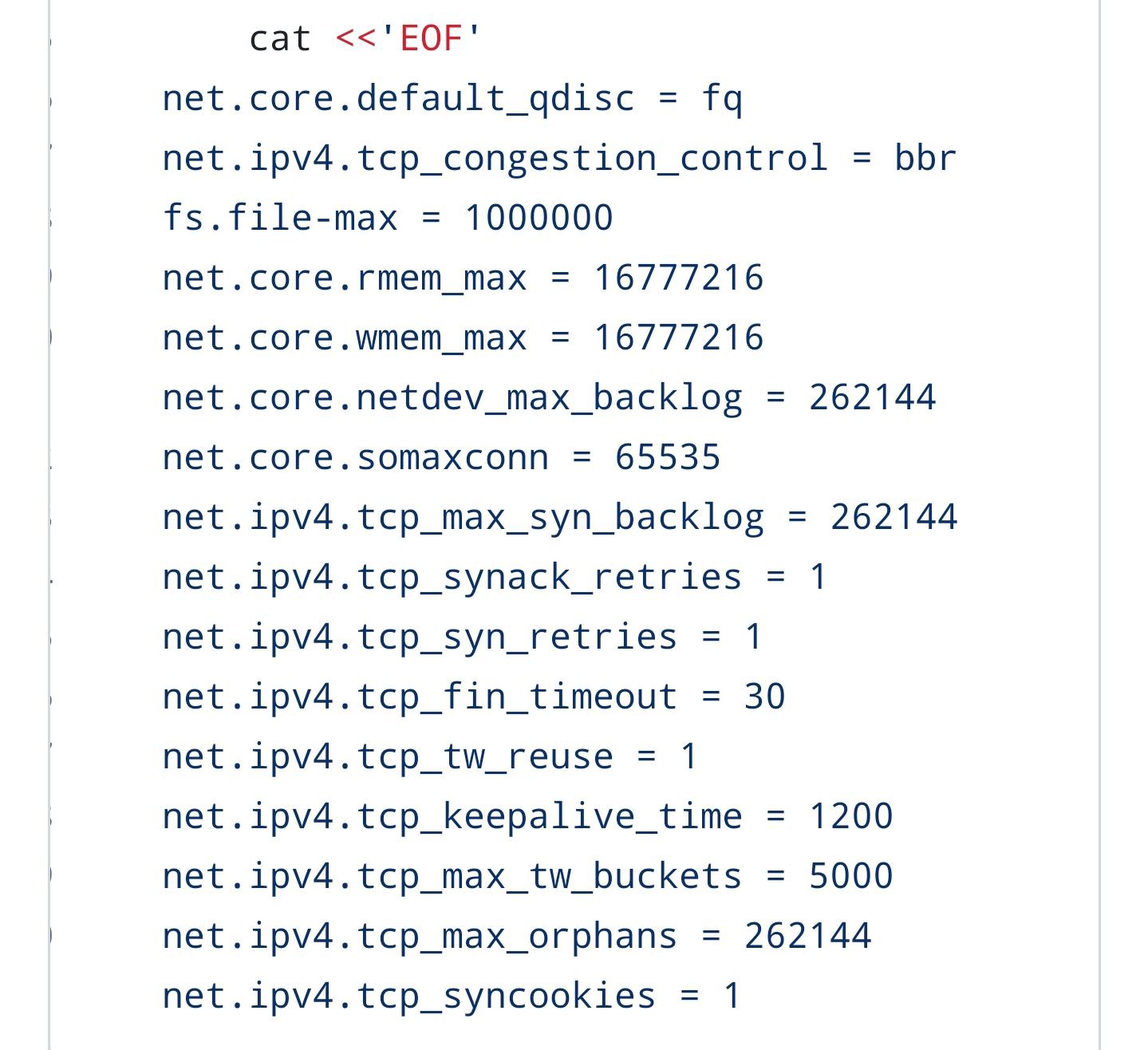This screenshot has width=1148, height=1050.
Task: Click the net.core.wmem_max line
Action: click(x=463, y=337)
